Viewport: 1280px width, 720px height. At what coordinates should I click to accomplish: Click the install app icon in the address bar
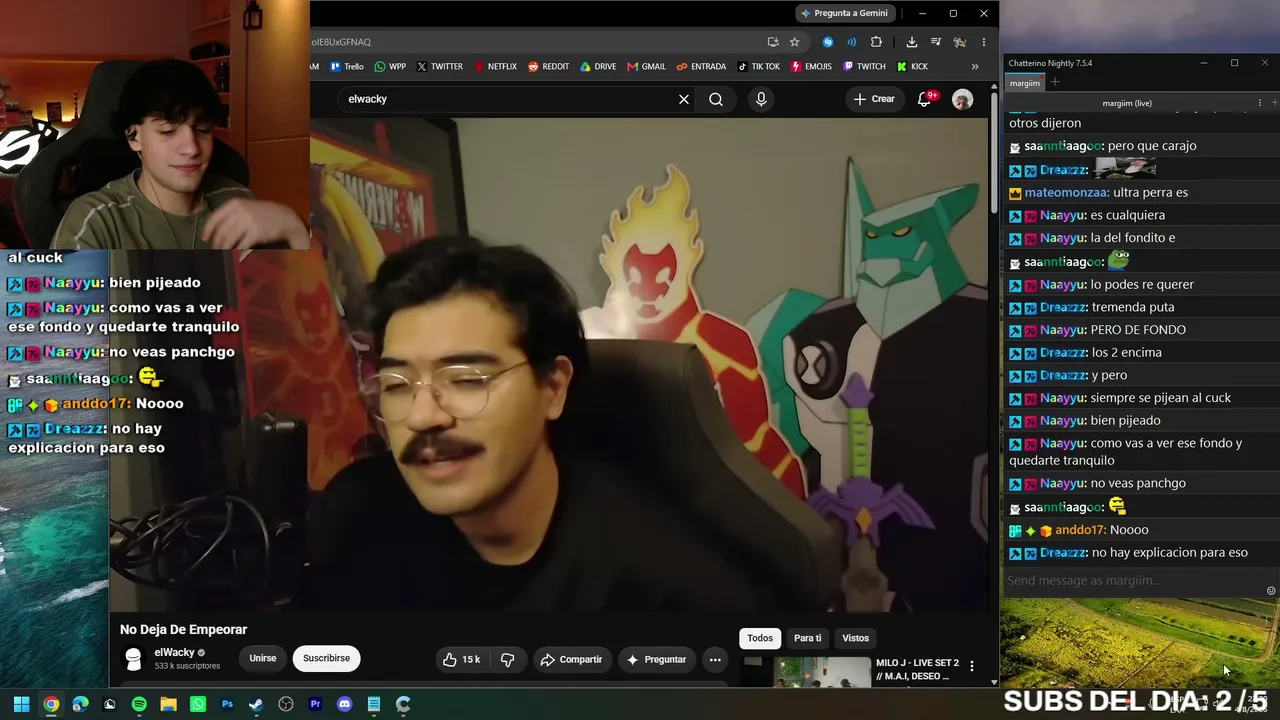point(773,42)
